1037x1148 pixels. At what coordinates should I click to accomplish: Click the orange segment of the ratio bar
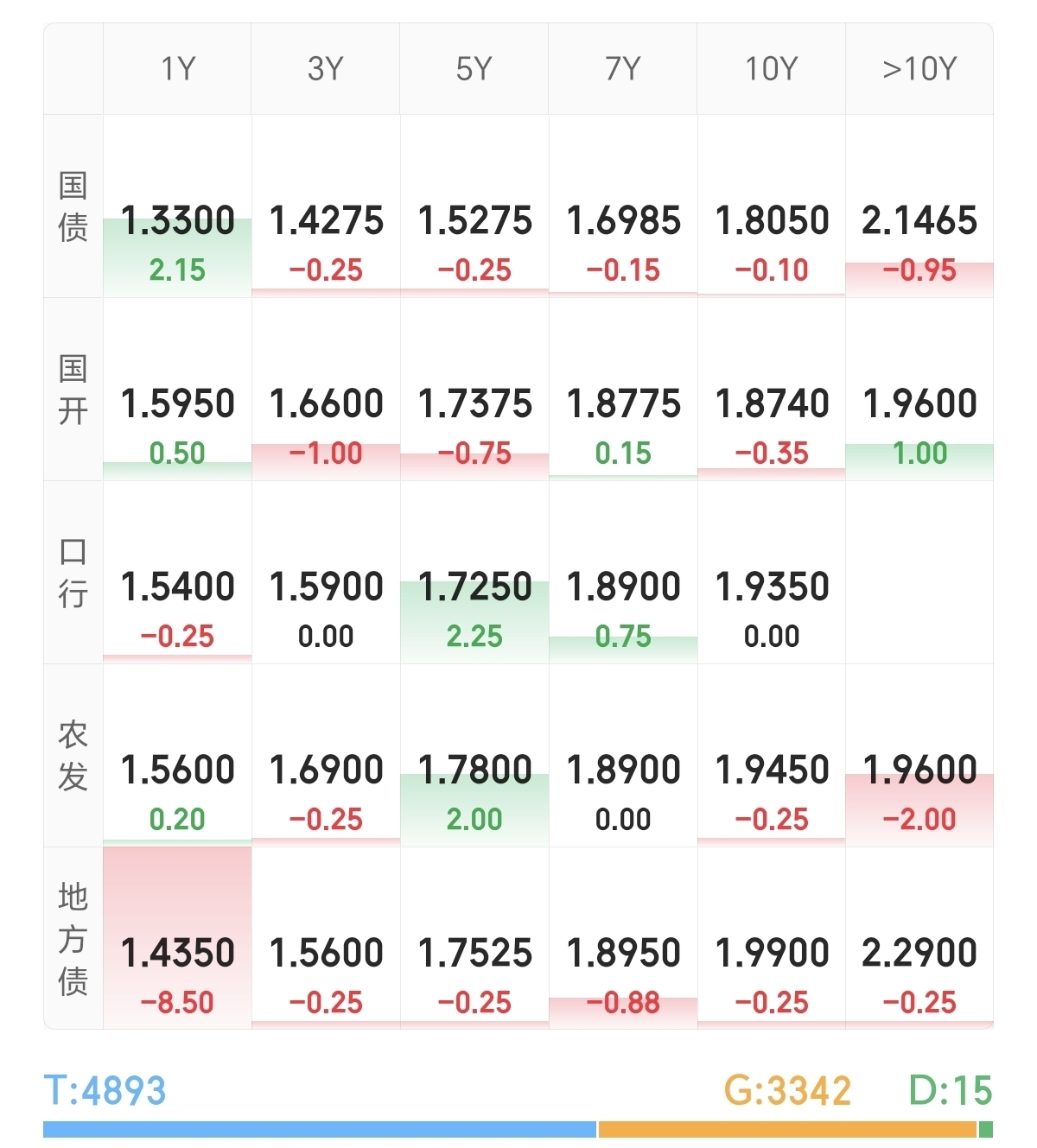(786, 1129)
